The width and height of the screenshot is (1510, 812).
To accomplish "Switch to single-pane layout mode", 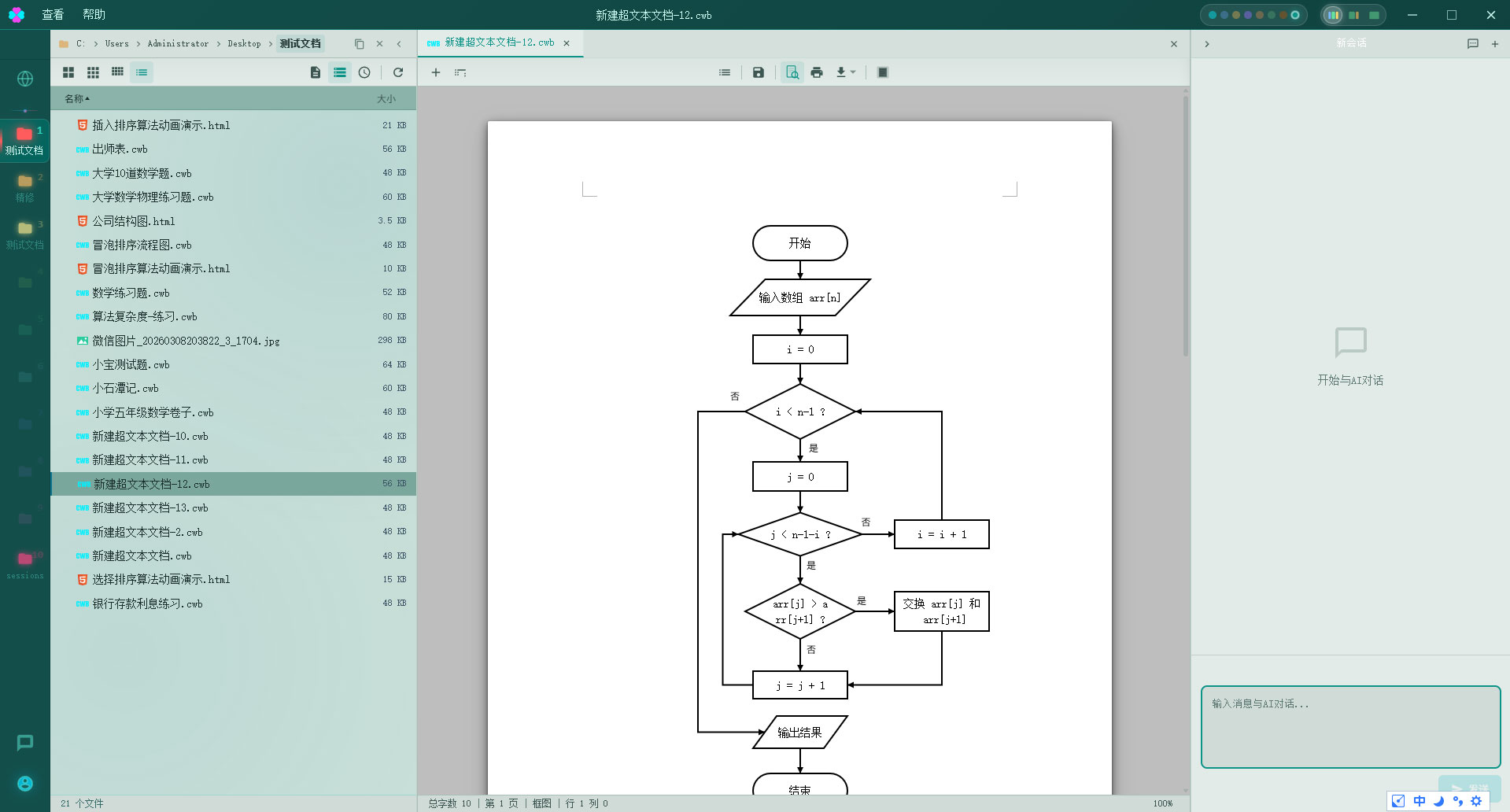I will pos(1374,15).
